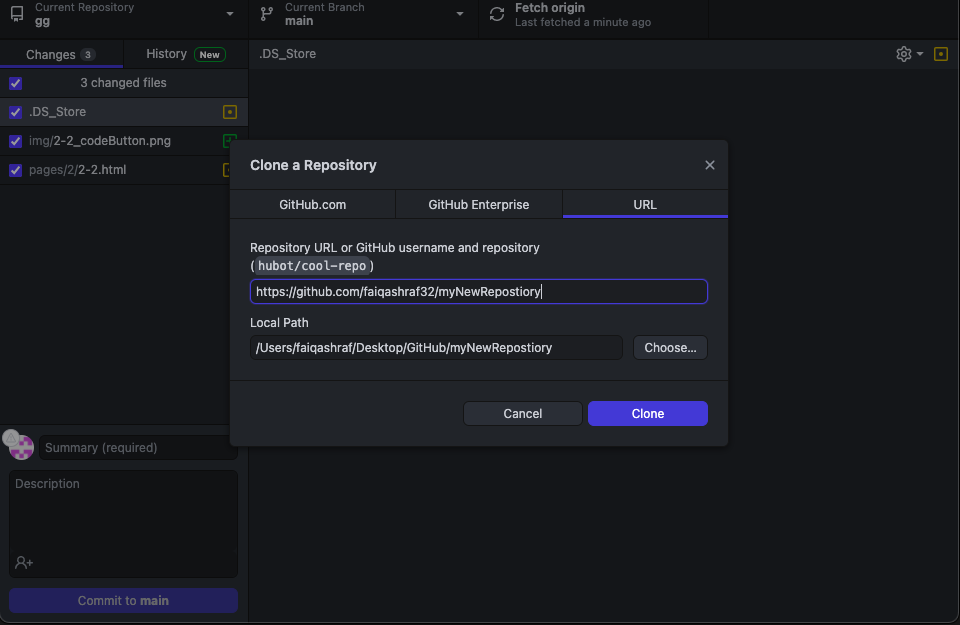This screenshot has height=625, width=960.
Task: Click the hubot/cool-repo example text
Action: coord(312,266)
